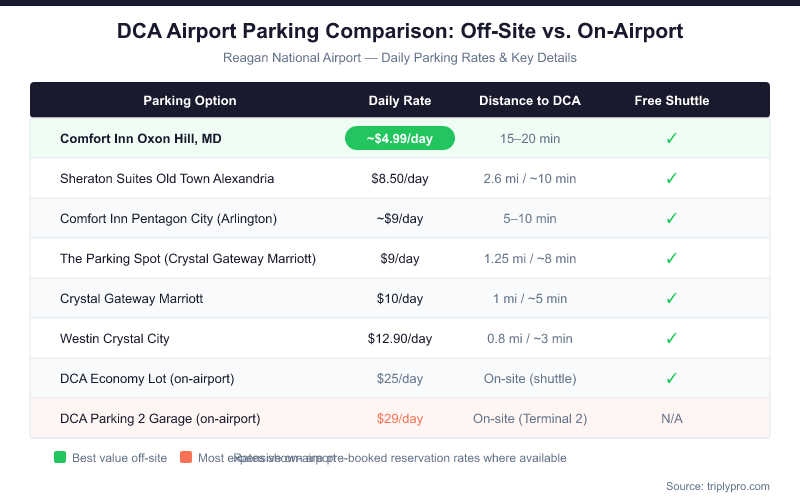Click the green Best value legend swatch
800x500 pixels.
tap(60, 458)
